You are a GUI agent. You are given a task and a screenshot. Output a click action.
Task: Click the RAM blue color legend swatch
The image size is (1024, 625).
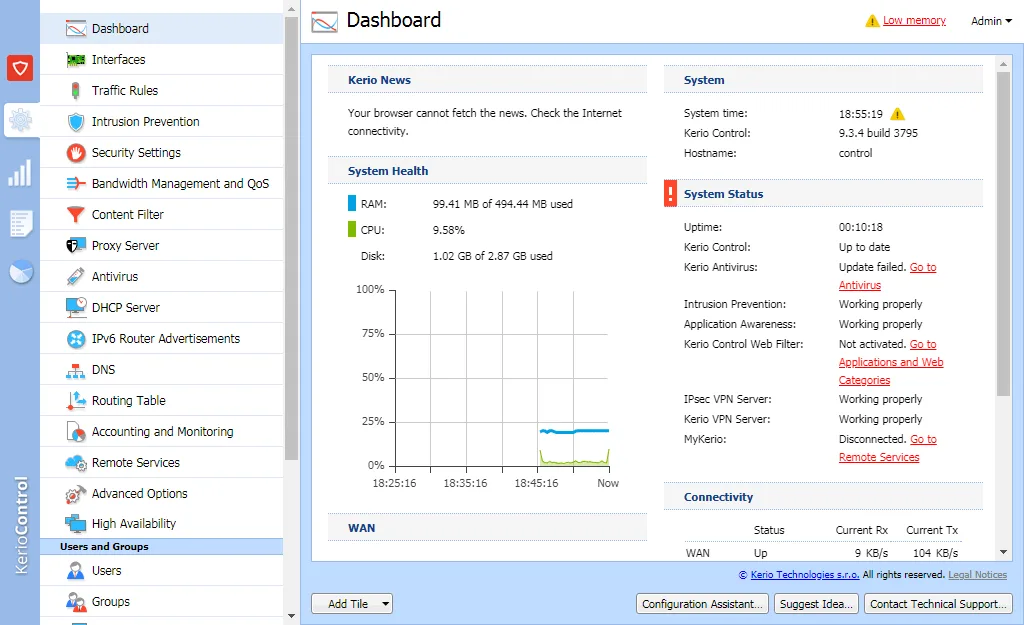tap(352, 203)
